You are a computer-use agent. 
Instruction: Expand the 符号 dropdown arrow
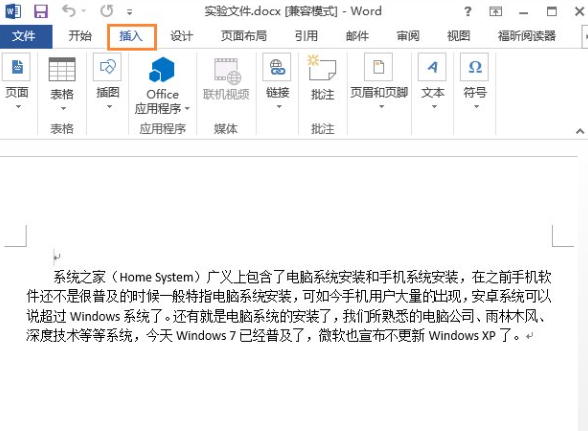pos(476,107)
